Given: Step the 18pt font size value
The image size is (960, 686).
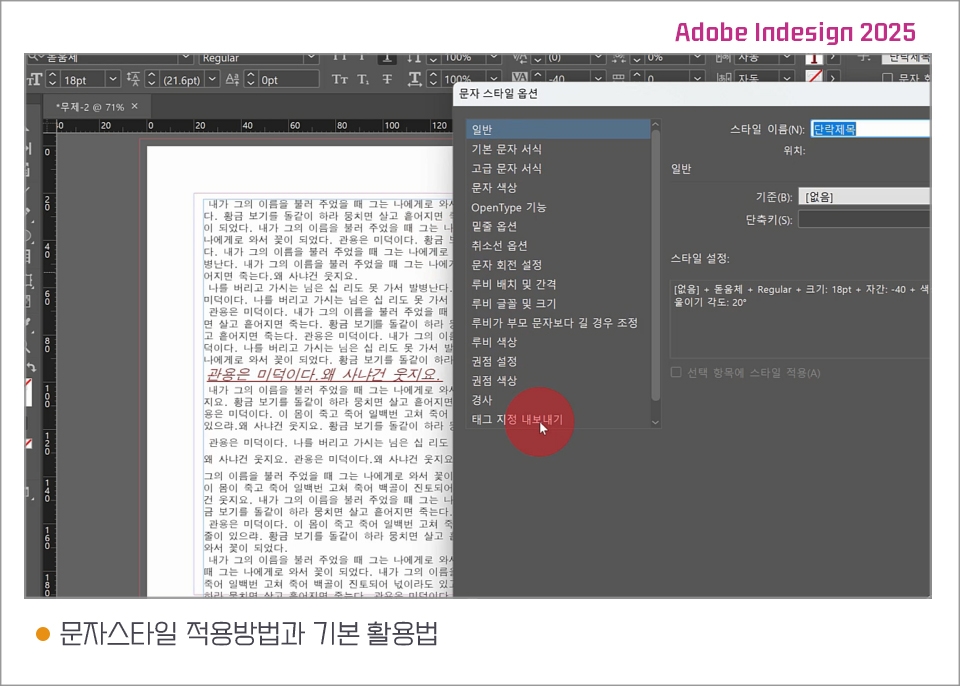Looking at the screenshot, I should click(53, 80).
